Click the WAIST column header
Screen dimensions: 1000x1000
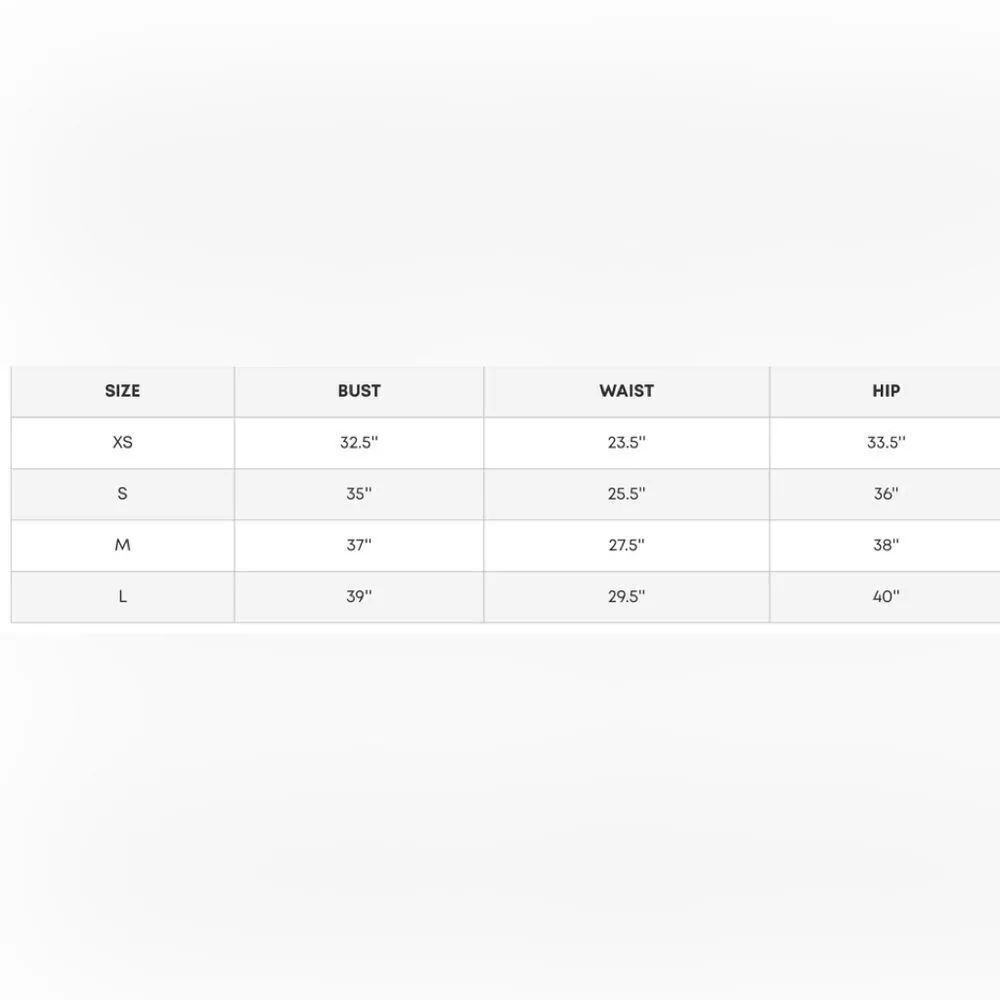(626, 391)
